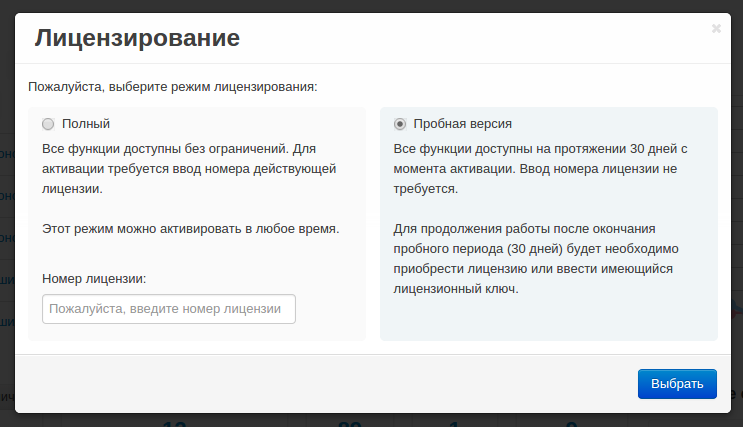Viewport: 743px width, 427px height.
Task: Click the Пробная версия option label text
Action: click(x=462, y=124)
